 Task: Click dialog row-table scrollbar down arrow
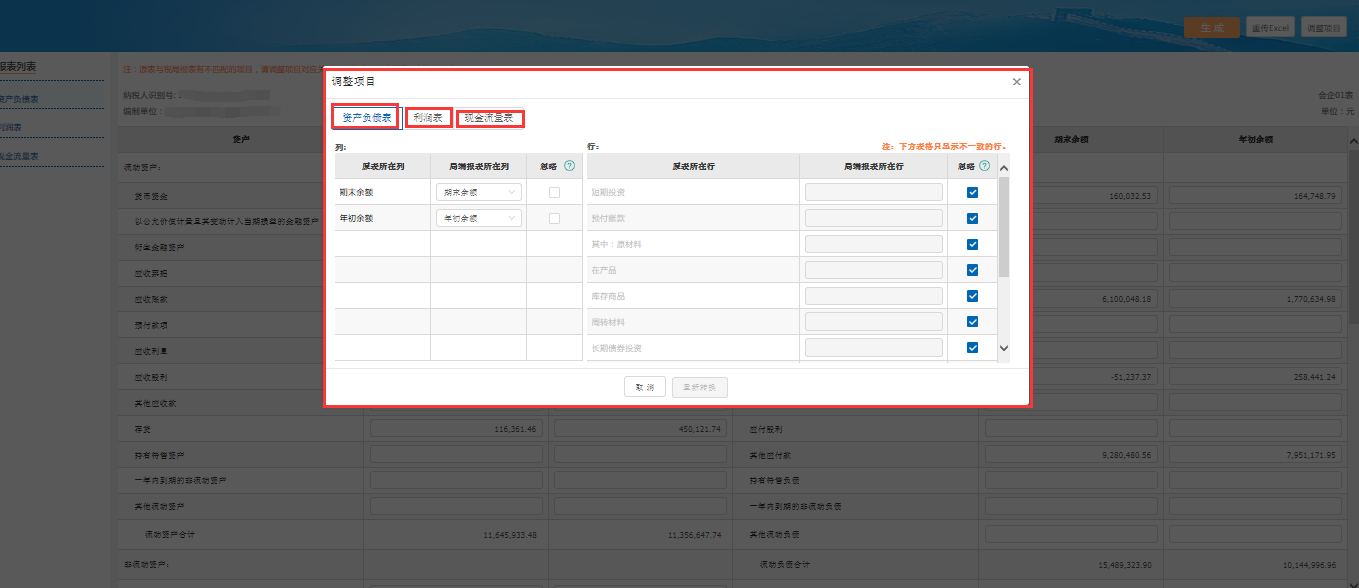[1004, 348]
